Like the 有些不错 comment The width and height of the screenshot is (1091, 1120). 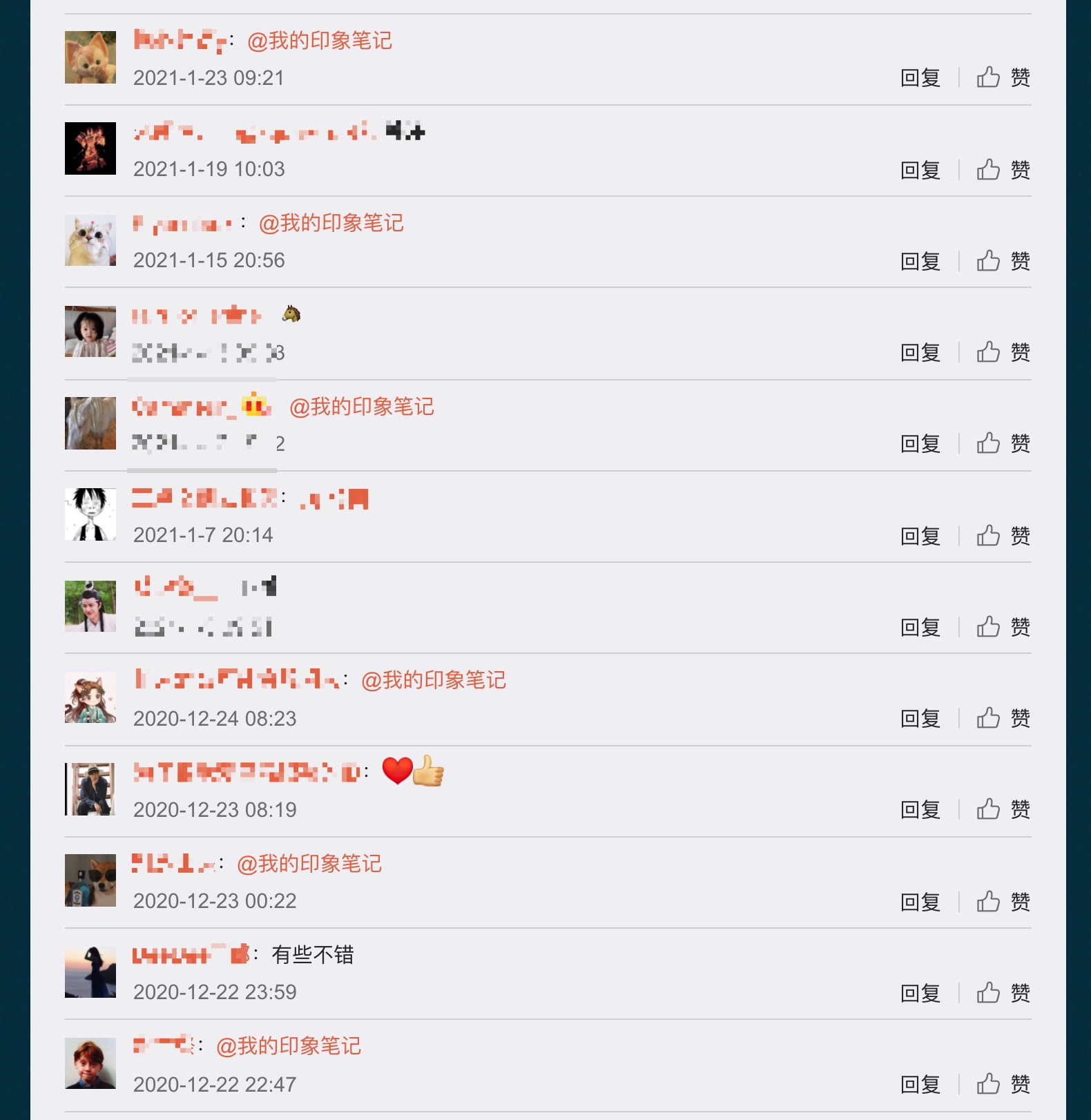pos(1003,993)
